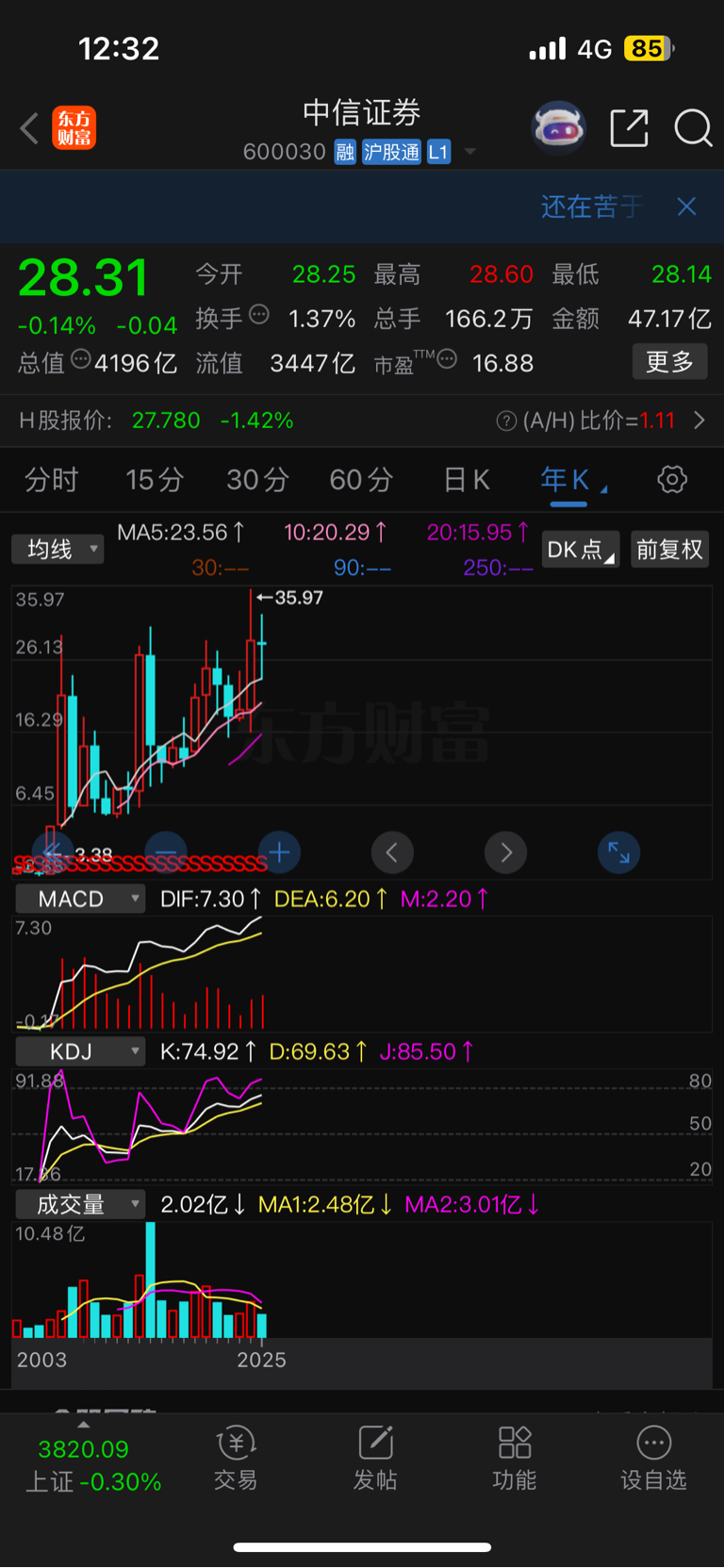Tap the share export icon

629,128
